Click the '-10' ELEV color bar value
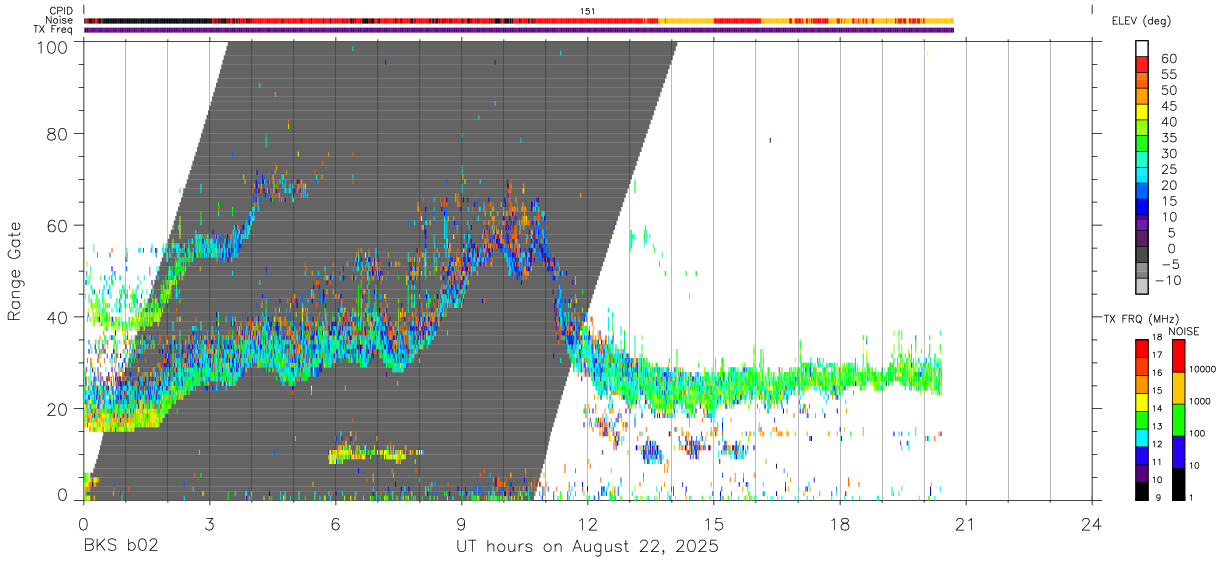The height and width of the screenshot is (567, 1228). click(x=1168, y=280)
